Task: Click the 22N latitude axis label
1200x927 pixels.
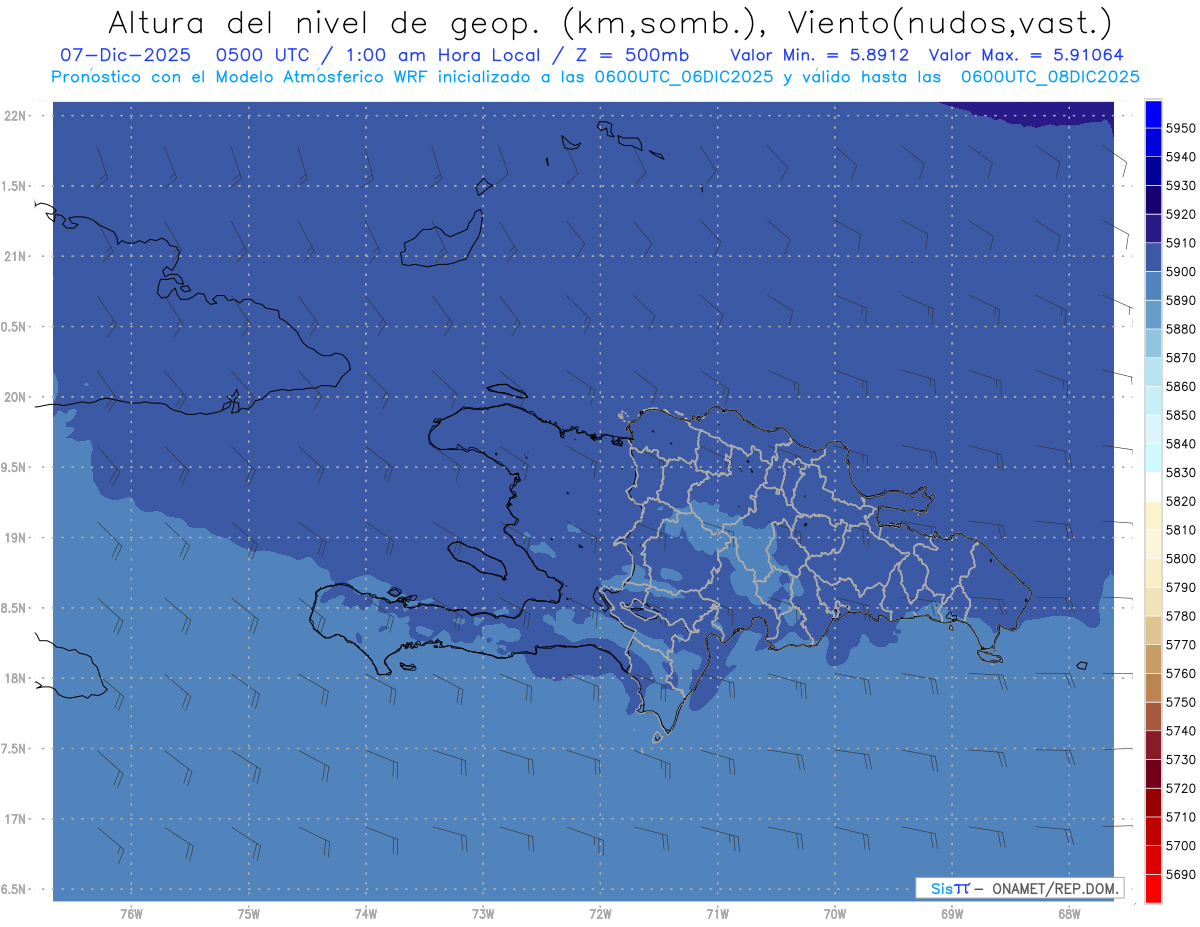Action: pos(16,116)
